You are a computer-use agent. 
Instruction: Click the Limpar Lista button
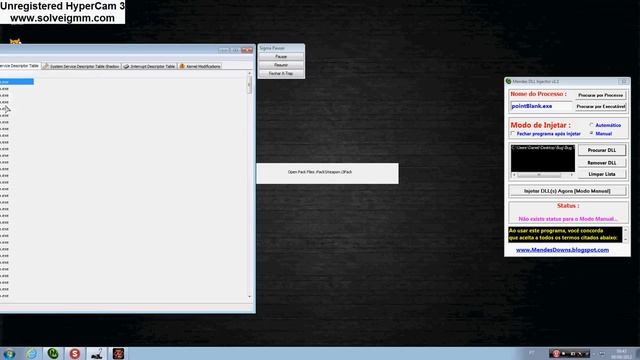[x=602, y=174]
